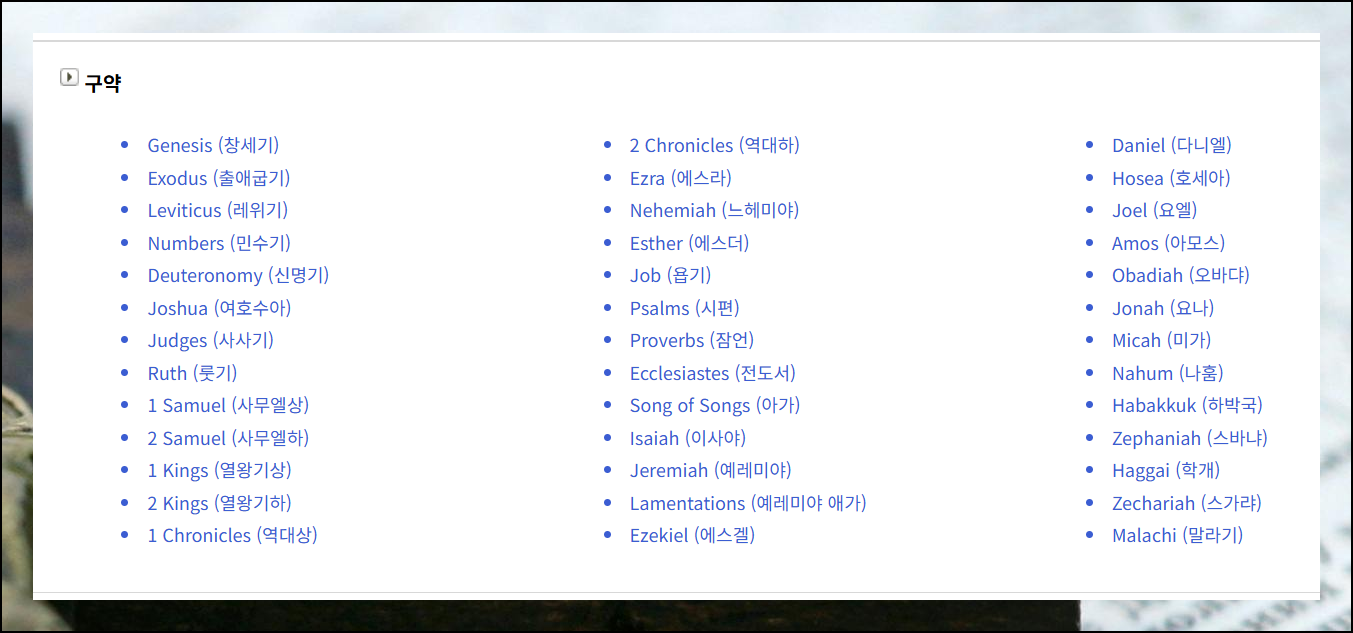Open Micah (미가) link
This screenshot has height=633, width=1353.
click(x=1162, y=340)
